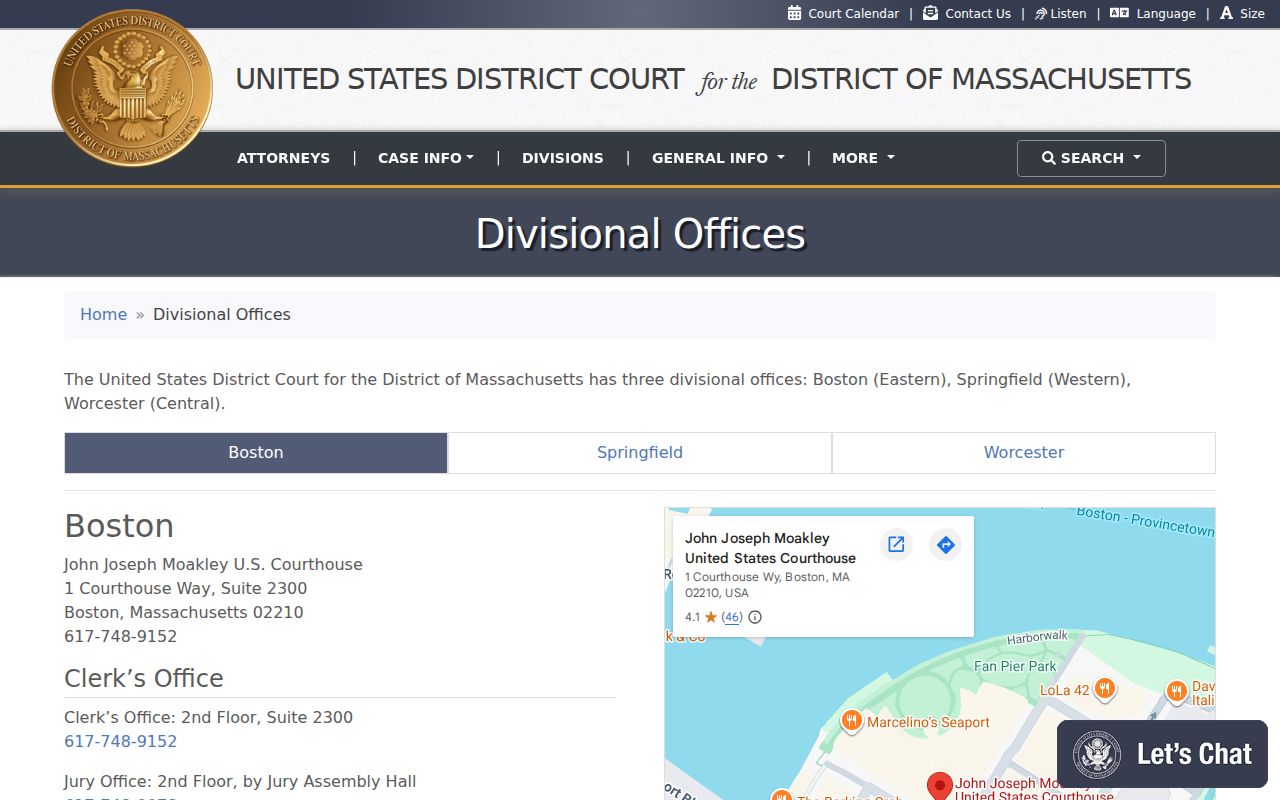Click the Boston section heading
Image resolution: width=1280 pixels, height=800 pixels.
[x=119, y=526]
